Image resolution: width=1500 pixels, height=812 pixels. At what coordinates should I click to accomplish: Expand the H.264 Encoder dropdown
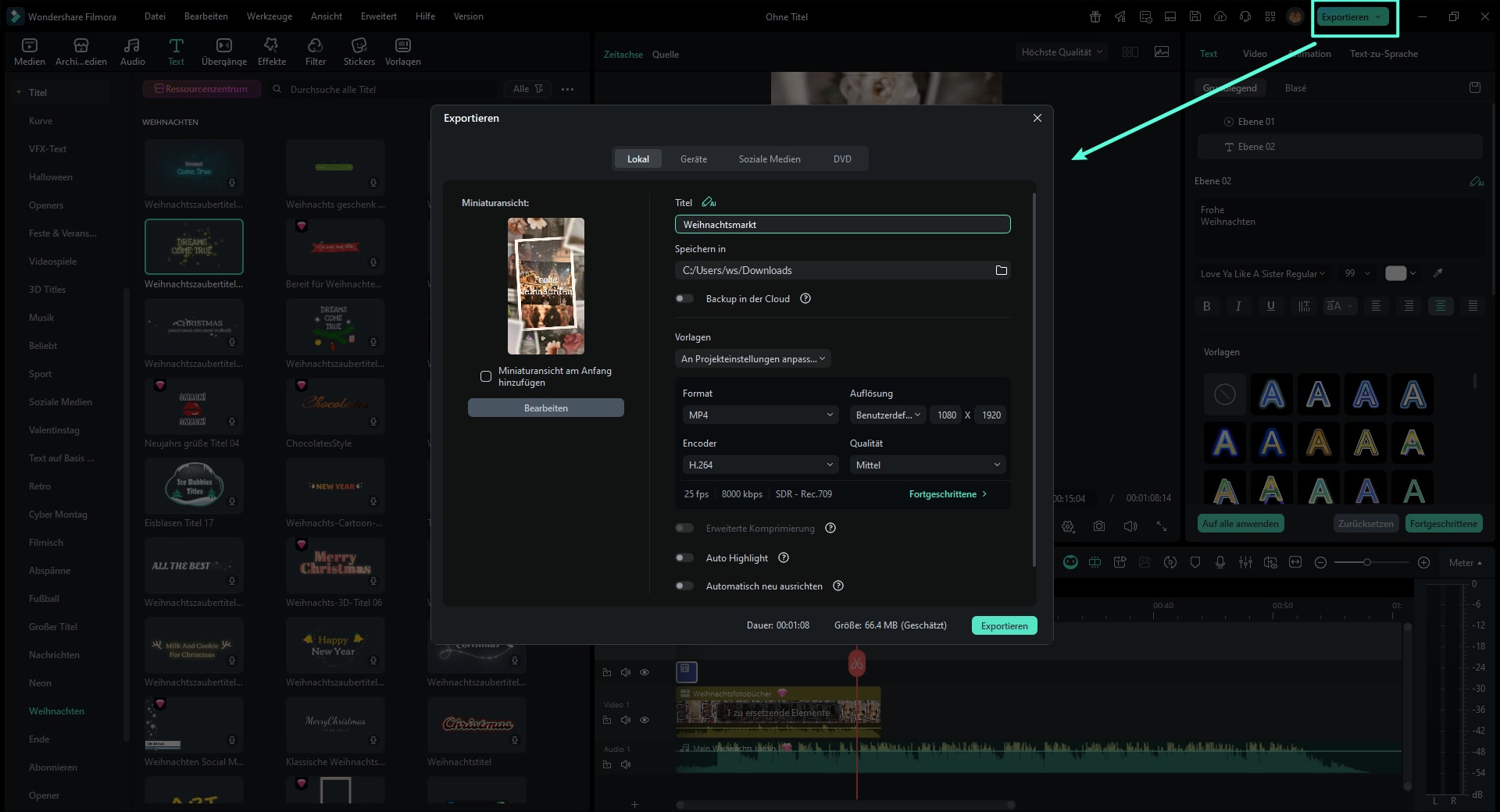tap(760, 465)
